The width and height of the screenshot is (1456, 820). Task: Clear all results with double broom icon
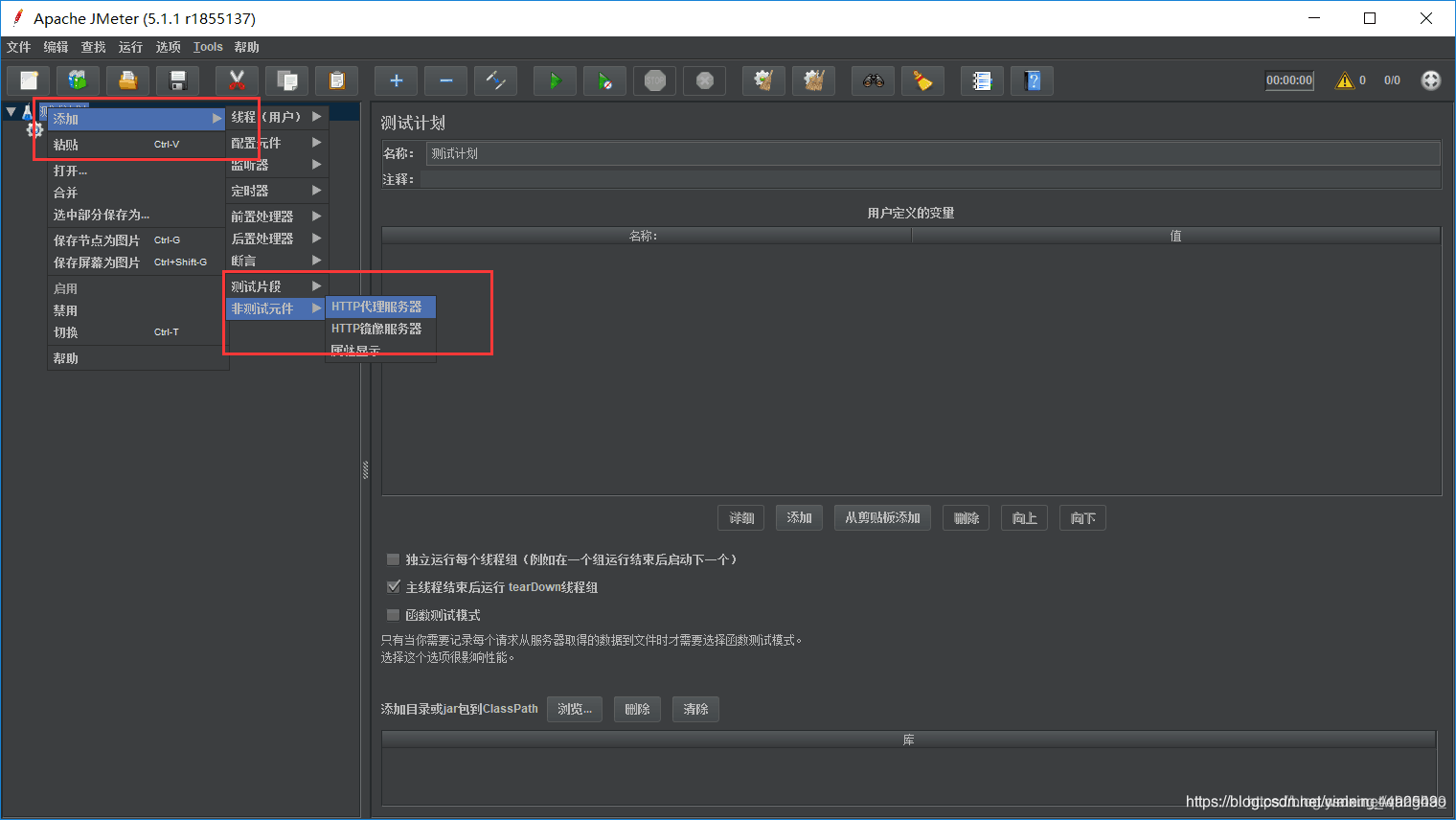(x=814, y=81)
